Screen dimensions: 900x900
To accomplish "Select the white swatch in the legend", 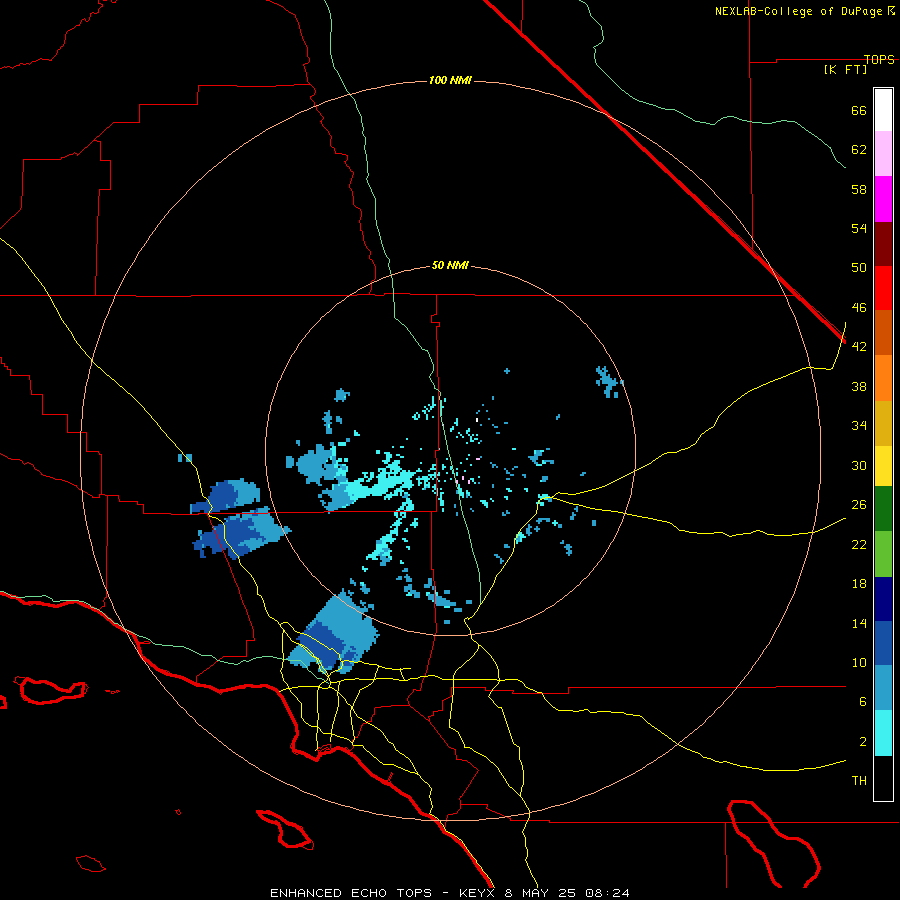I will [883, 110].
